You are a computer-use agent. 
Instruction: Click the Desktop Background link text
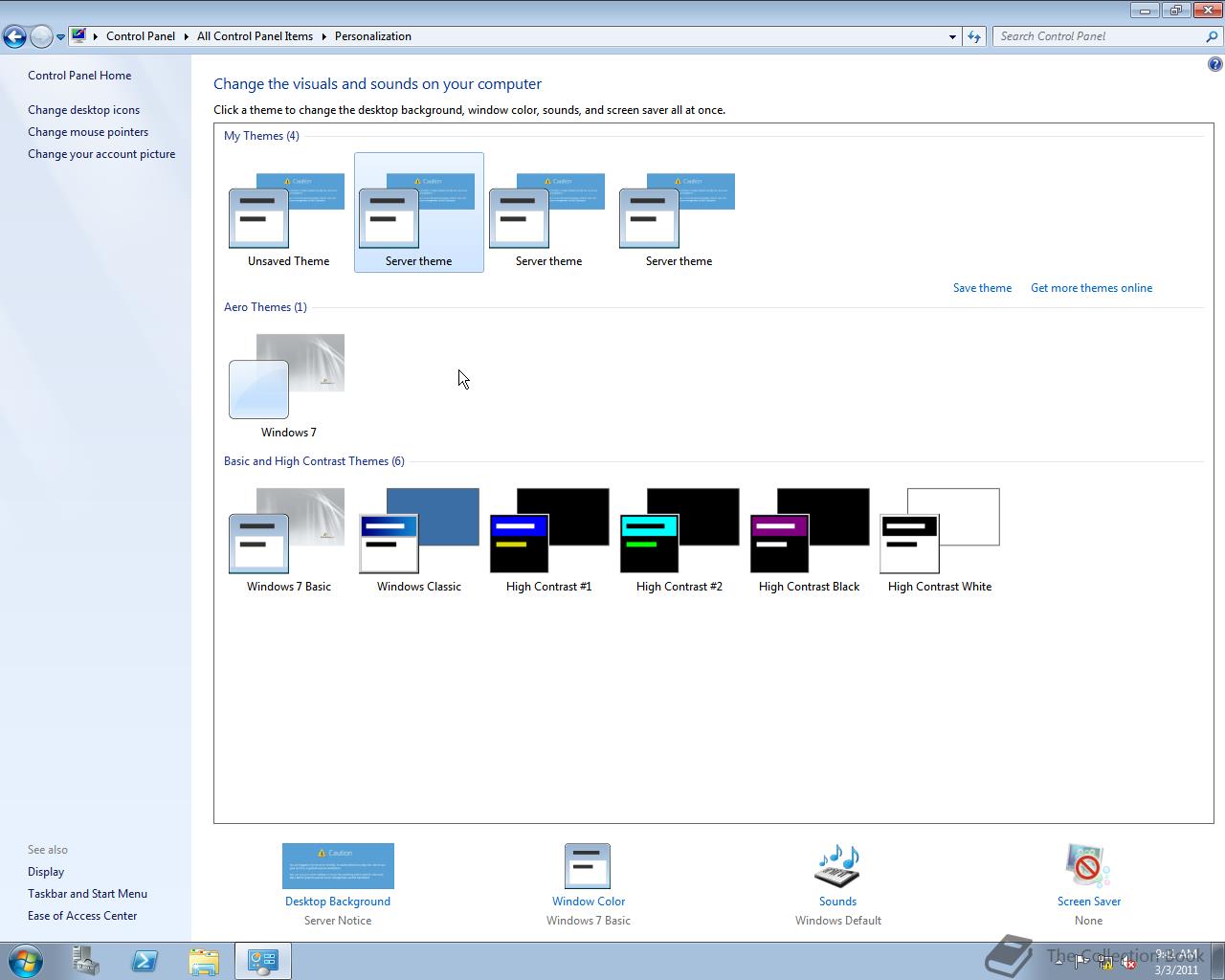(x=338, y=902)
